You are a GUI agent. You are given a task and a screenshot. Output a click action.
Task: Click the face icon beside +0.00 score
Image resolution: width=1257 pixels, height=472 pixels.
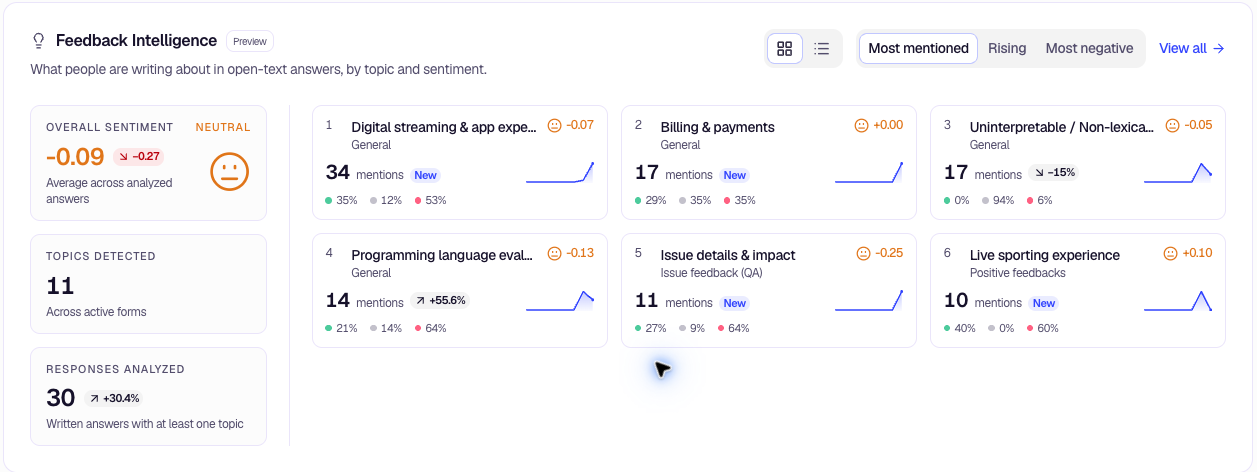coord(861,126)
